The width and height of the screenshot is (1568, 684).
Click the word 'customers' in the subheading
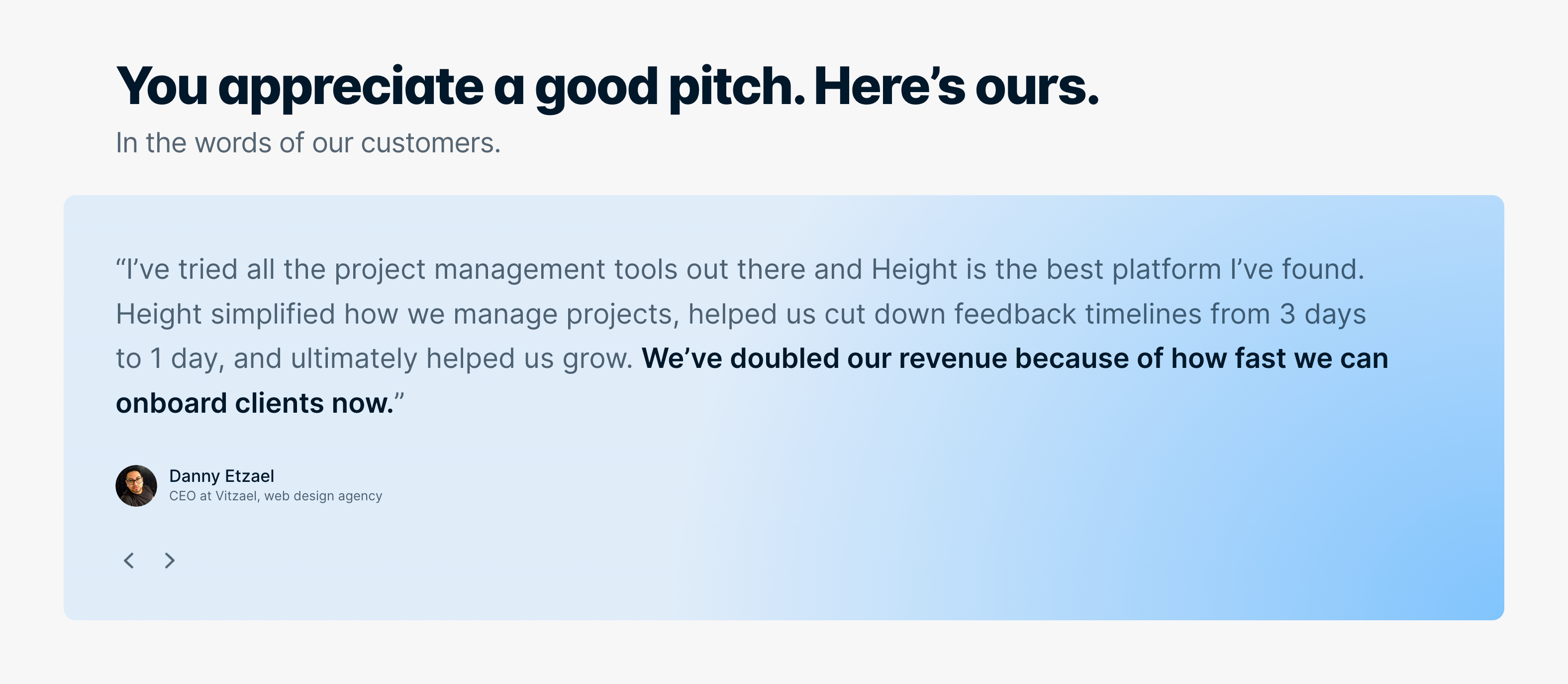coord(430,143)
